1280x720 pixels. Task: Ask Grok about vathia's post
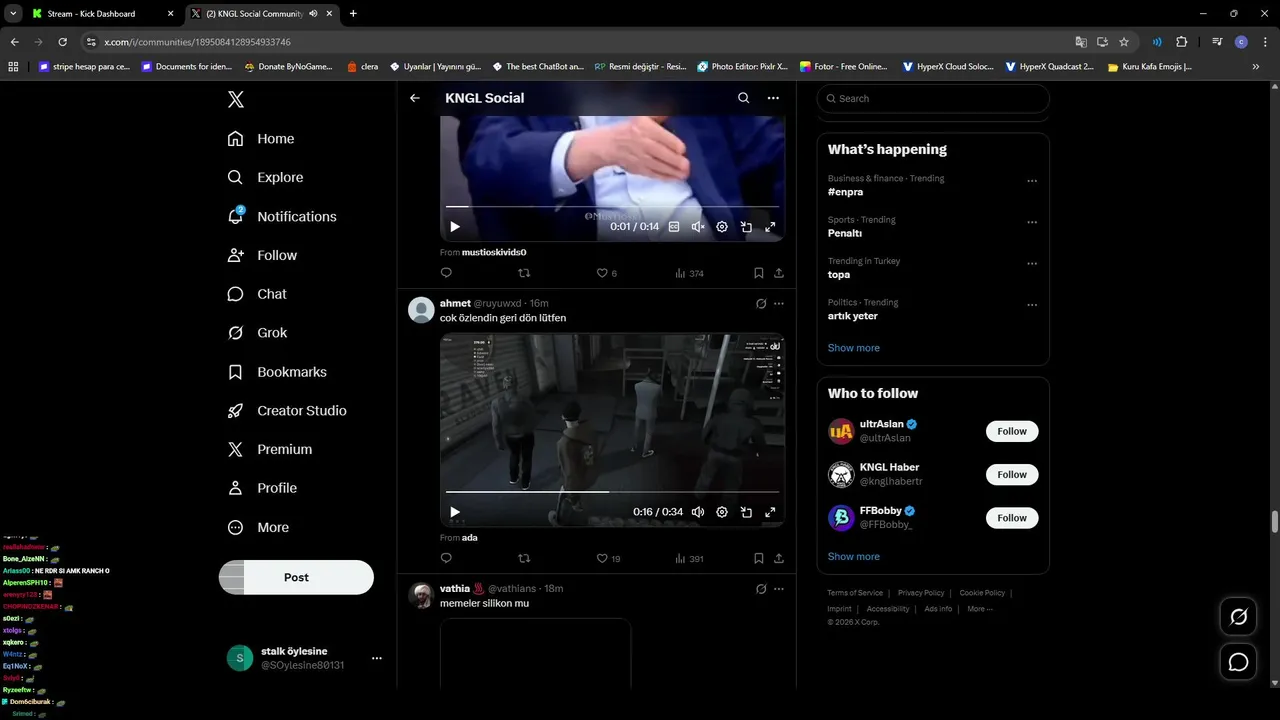pyautogui.click(x=761, y=589)
